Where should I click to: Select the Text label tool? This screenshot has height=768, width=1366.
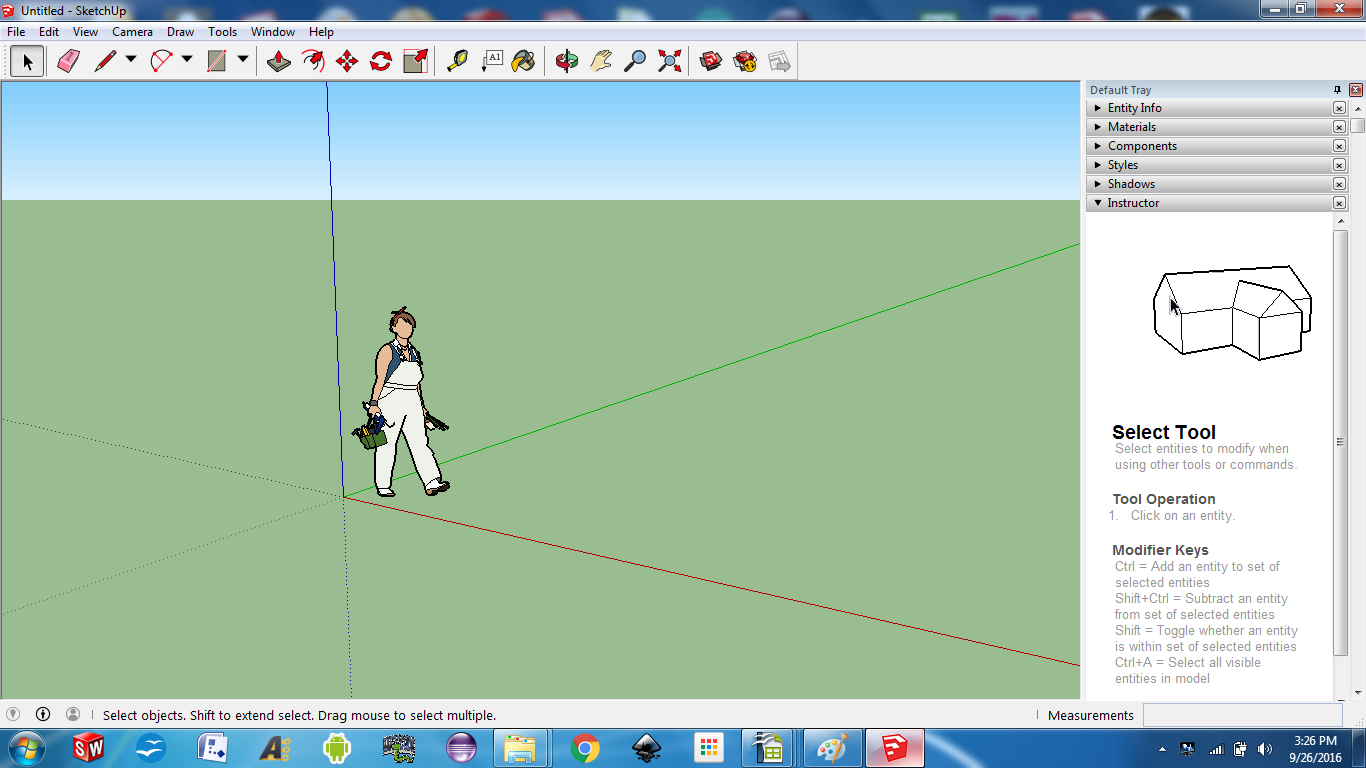pyautogui.click(x=491, y=62)
